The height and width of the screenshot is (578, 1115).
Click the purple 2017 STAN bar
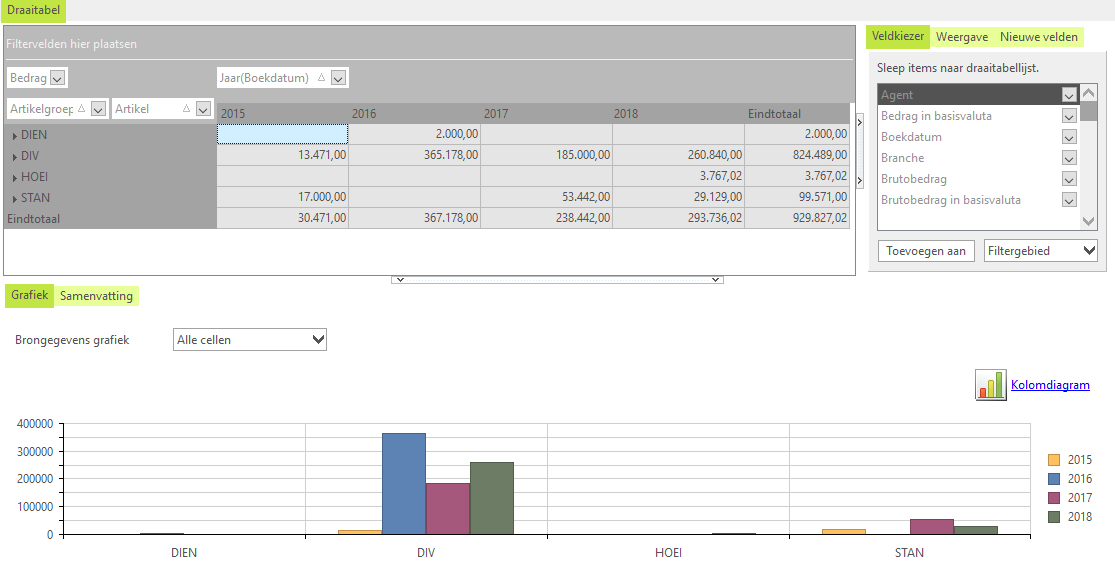[x=932, y=527]
